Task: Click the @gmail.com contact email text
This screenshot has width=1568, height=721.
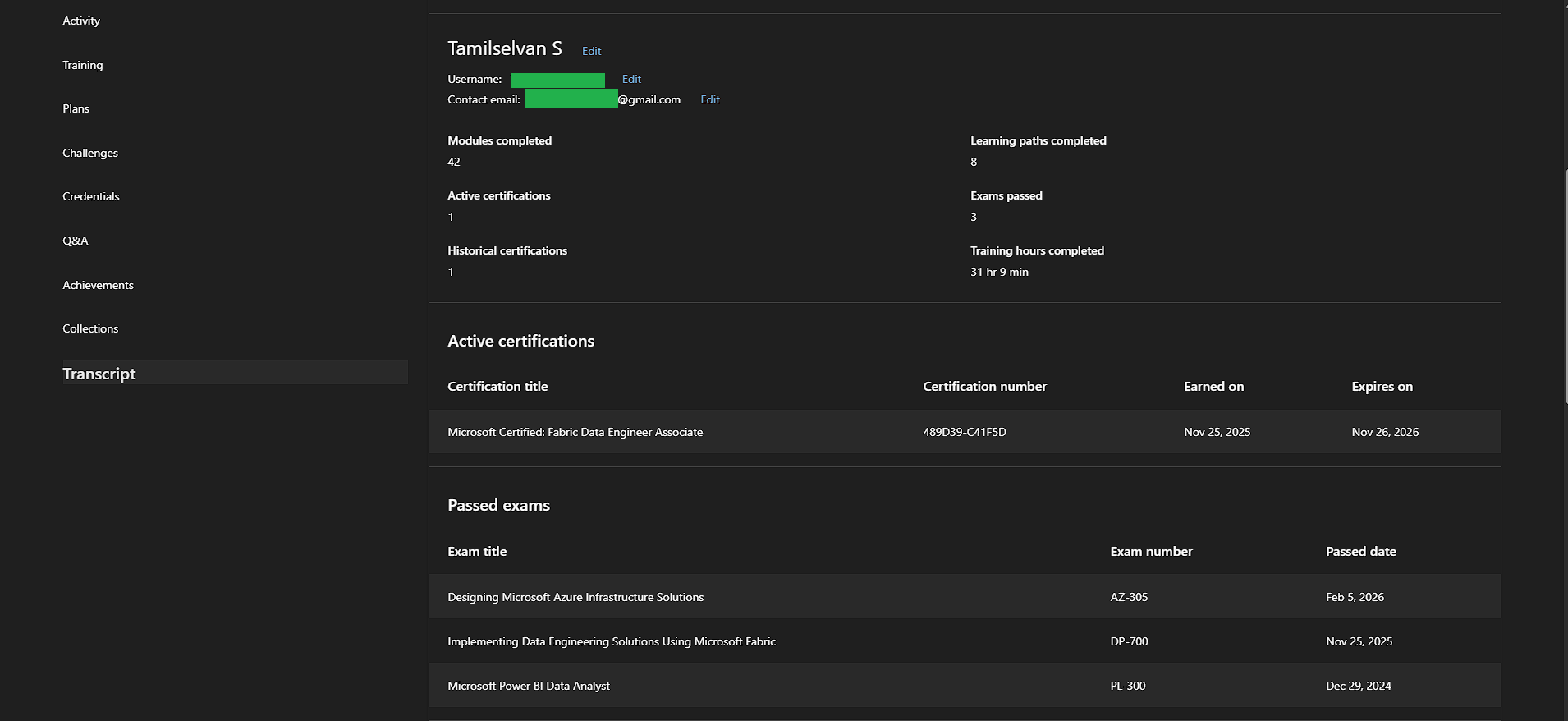Action: pos(649,99)
